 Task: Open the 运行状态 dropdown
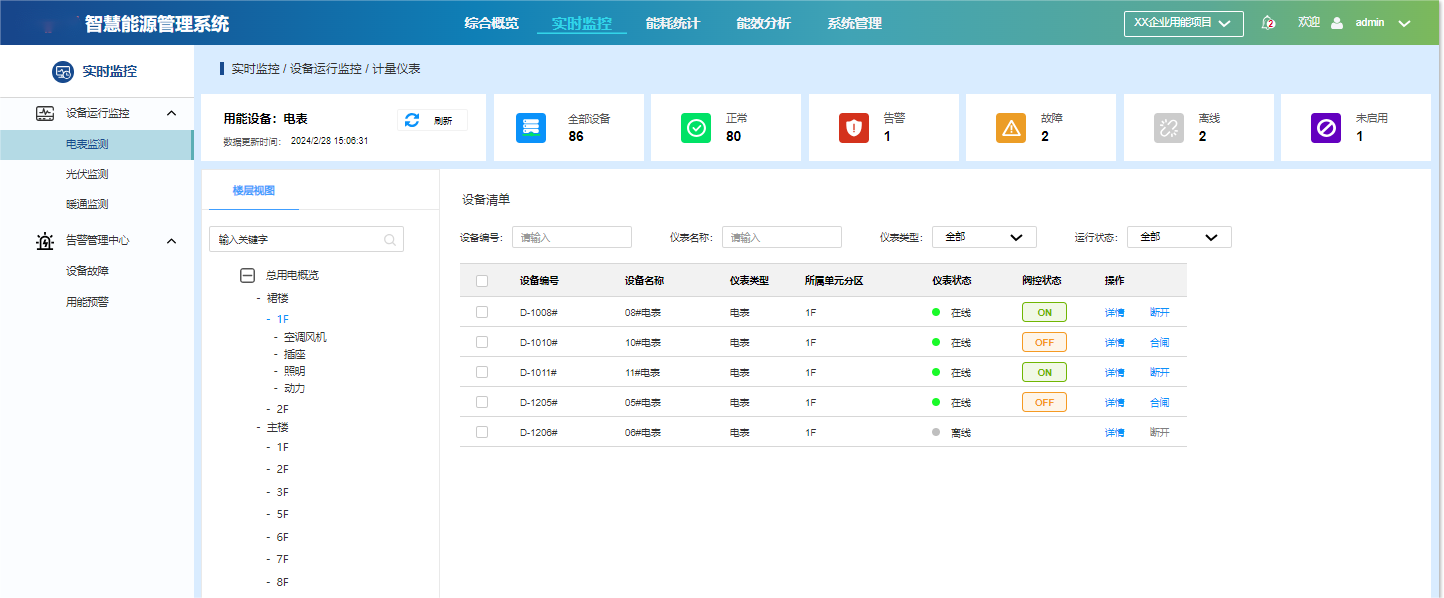(x=1179, y=237)
